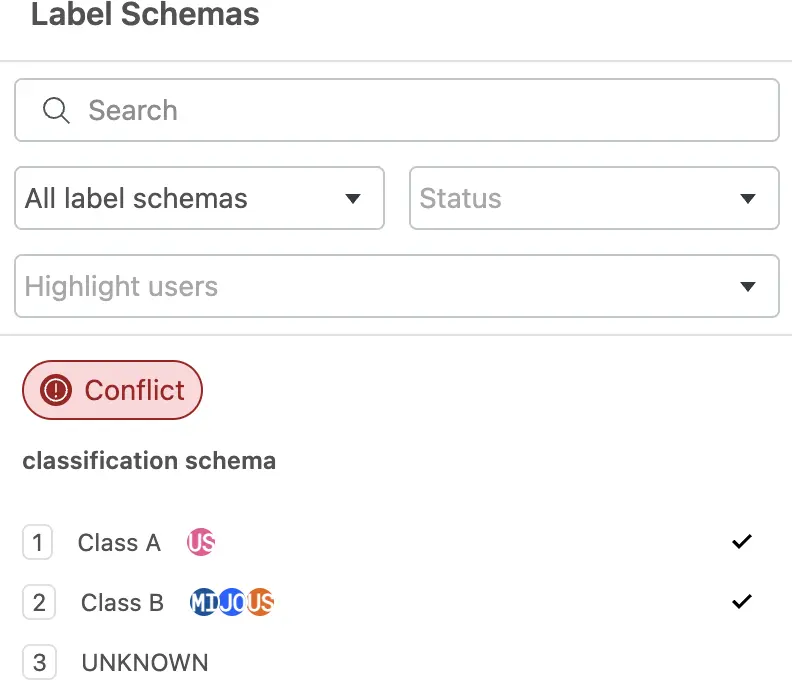Image resolution: width=792 pixels, height=680 pixels.
Task: Focus the Search input field
Action: click(x=397, y=110)
